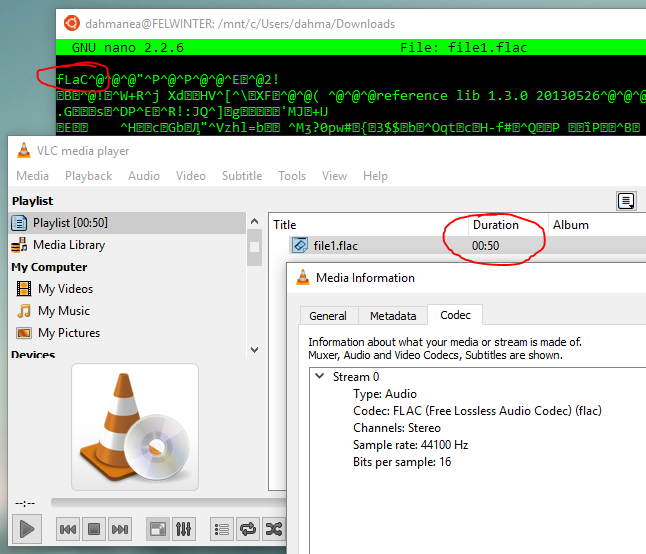Open the Video menu
The width and height of the screenshot is (646, 554).
[x=191, y=176]
